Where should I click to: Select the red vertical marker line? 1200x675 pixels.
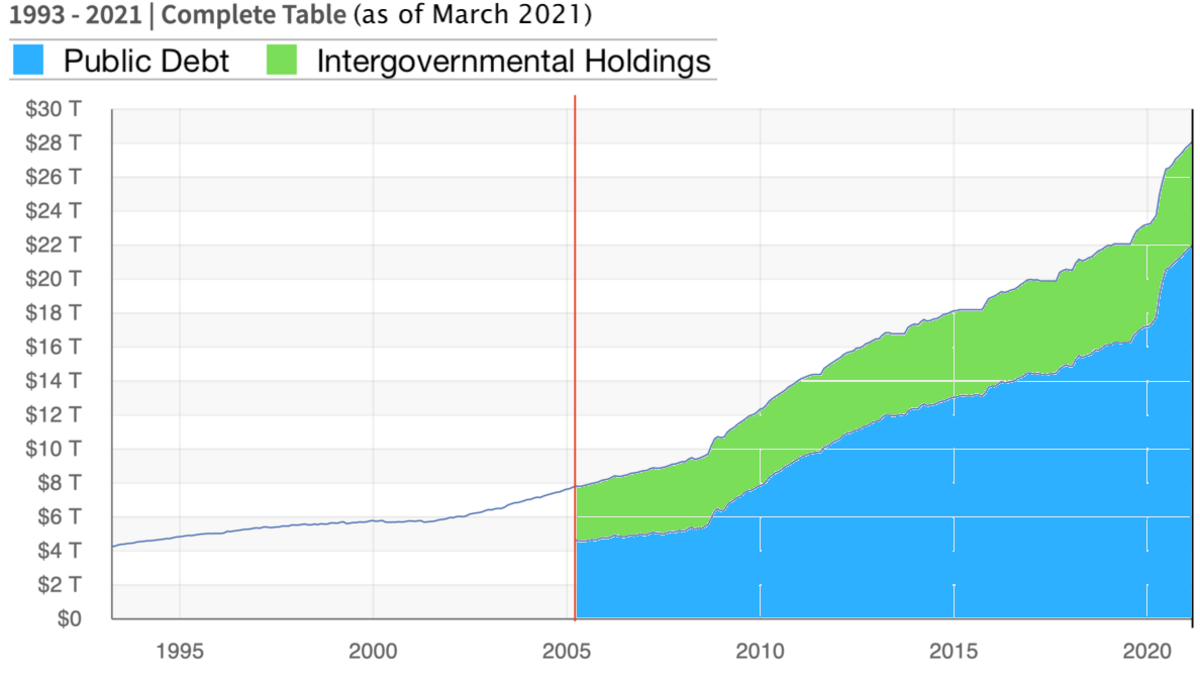pyautogui.click(x=576, y=300)
